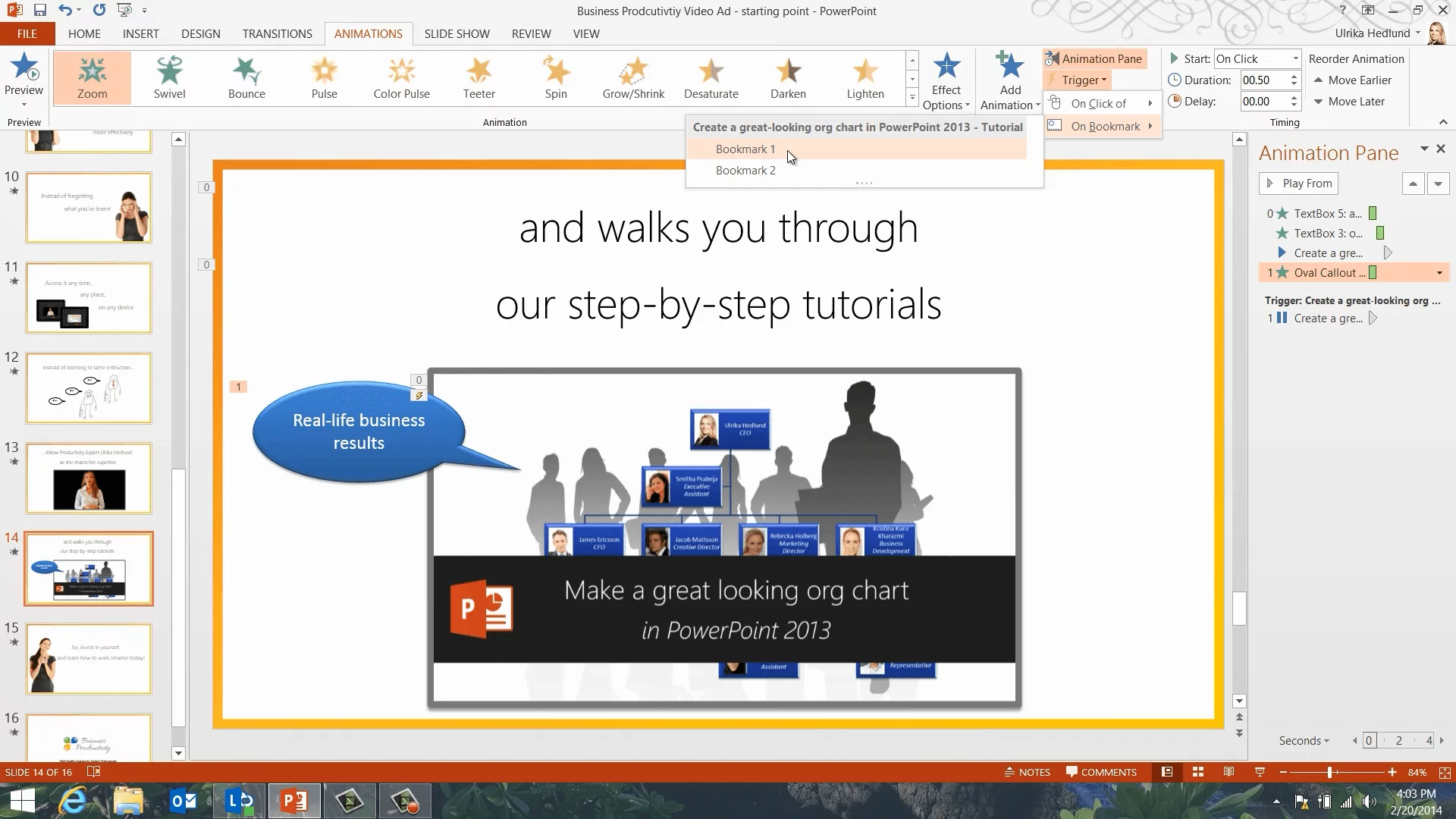Click the zoom slider handle
Viewport: 1456px width, 819px height.
(1329, 772)
